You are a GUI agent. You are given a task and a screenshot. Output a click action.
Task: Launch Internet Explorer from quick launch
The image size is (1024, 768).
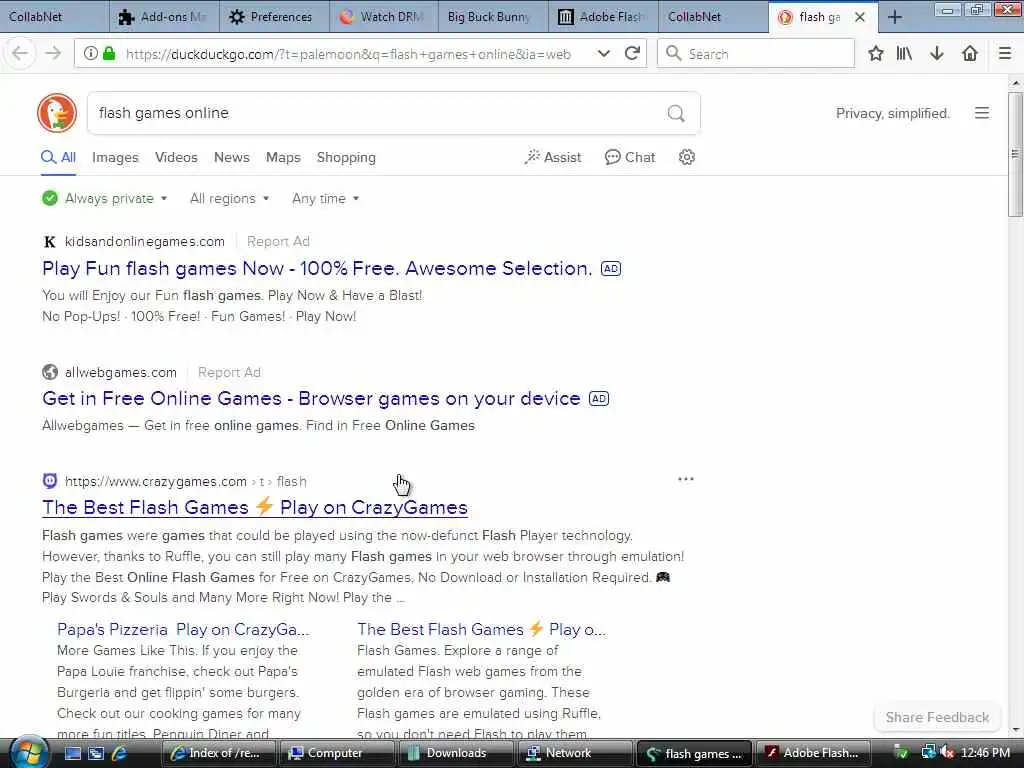click(119, 753)
